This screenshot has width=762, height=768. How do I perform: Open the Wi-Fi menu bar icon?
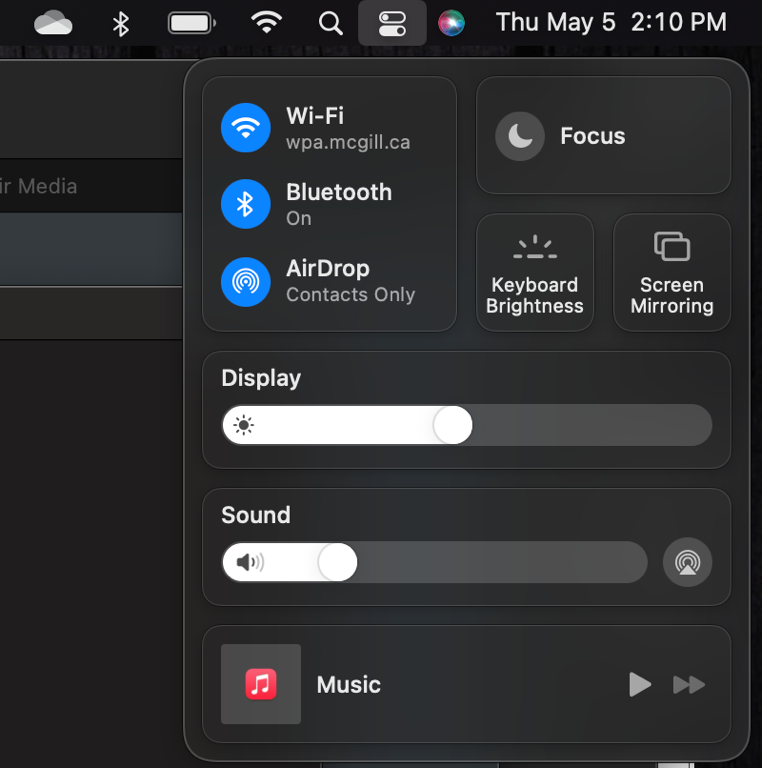coord(266,23)
